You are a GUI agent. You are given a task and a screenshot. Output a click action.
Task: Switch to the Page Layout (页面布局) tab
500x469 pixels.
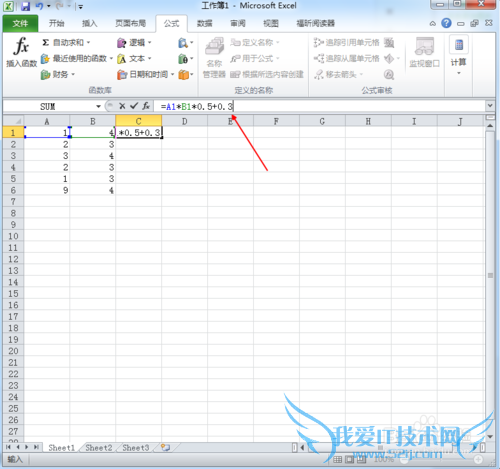(x=131, y=23)
